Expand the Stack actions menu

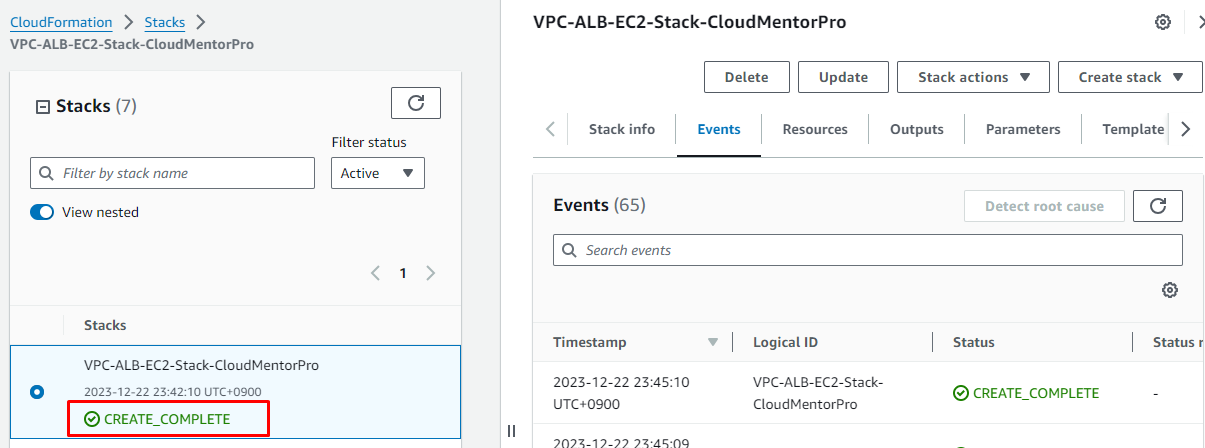tap(972, 77)
